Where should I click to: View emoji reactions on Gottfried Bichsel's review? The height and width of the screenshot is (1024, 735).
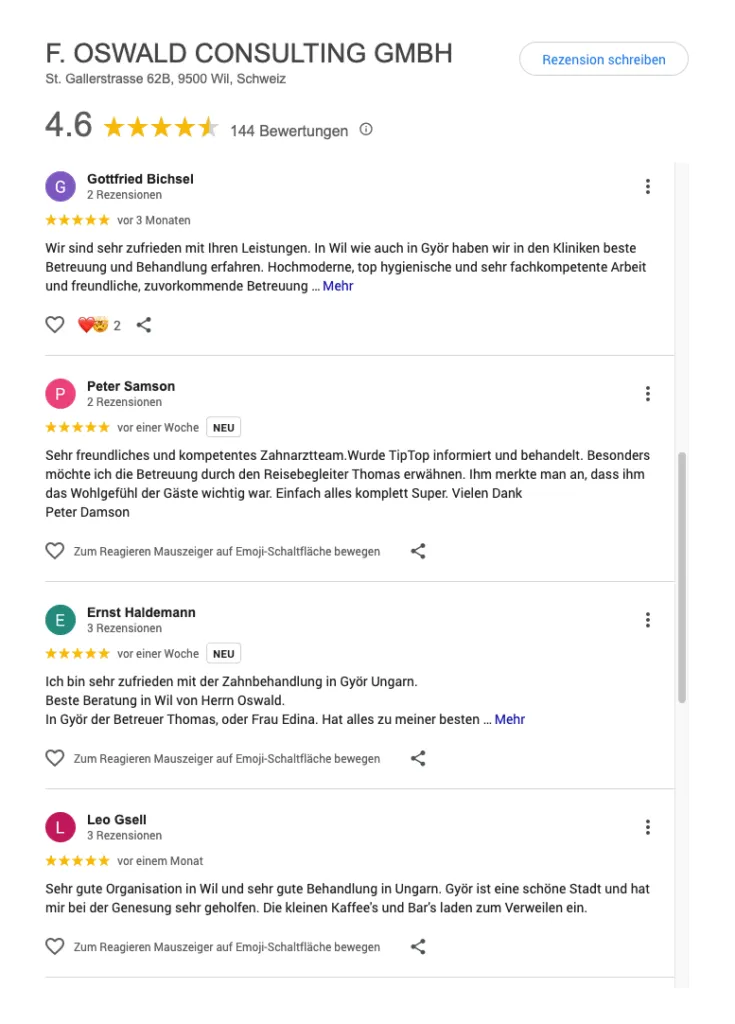coord(99,325)
